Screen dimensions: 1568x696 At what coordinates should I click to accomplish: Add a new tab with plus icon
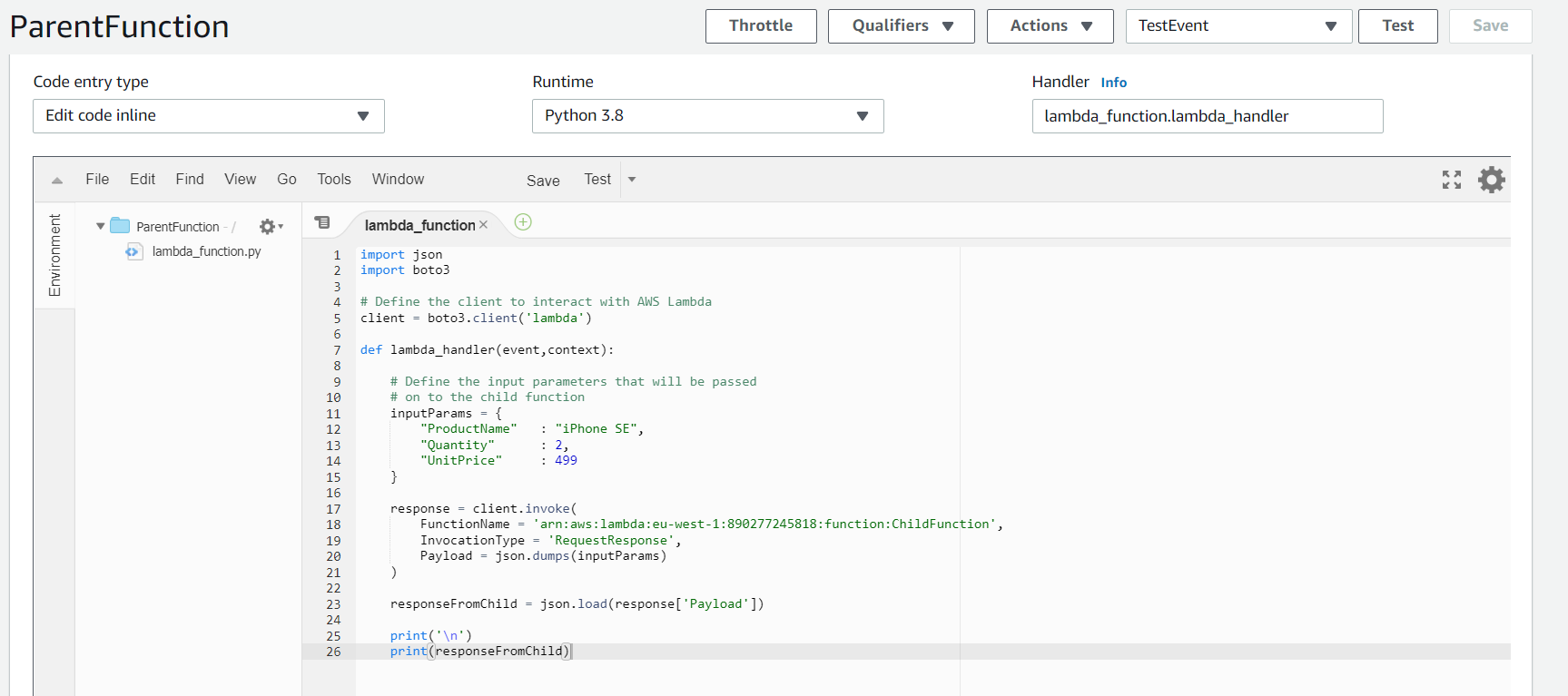(x=523, y=222)
